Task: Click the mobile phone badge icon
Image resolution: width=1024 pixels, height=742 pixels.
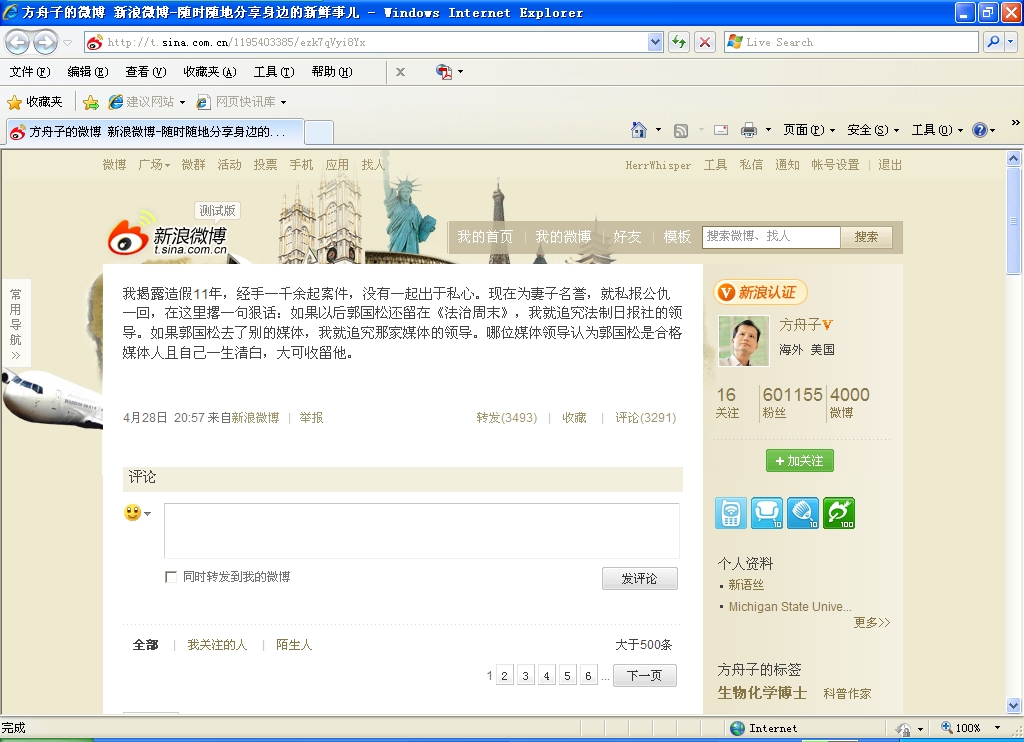Action: (730, 513)
